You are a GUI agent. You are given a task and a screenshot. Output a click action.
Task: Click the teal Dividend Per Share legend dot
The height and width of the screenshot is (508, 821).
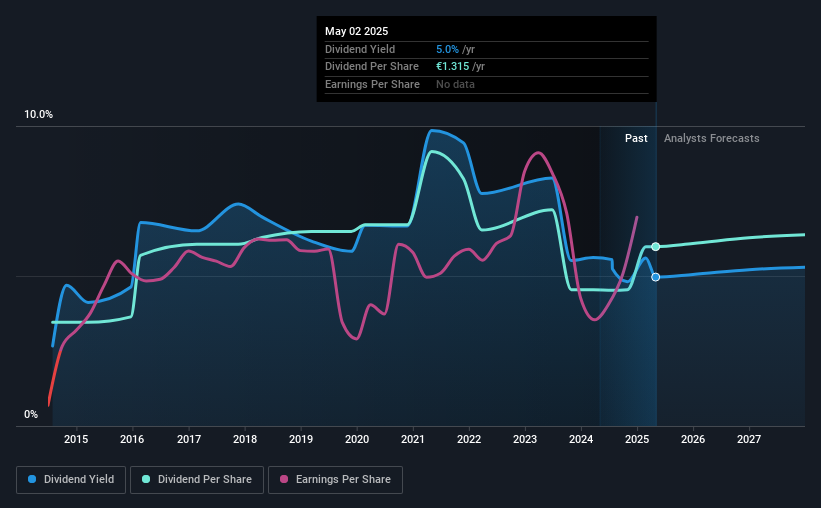click(146, 479)
